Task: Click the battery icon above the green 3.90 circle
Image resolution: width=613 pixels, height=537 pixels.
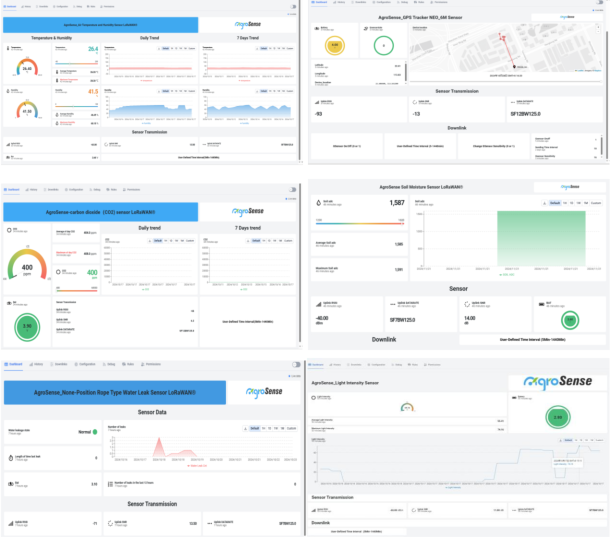Action: pos(9,303)
